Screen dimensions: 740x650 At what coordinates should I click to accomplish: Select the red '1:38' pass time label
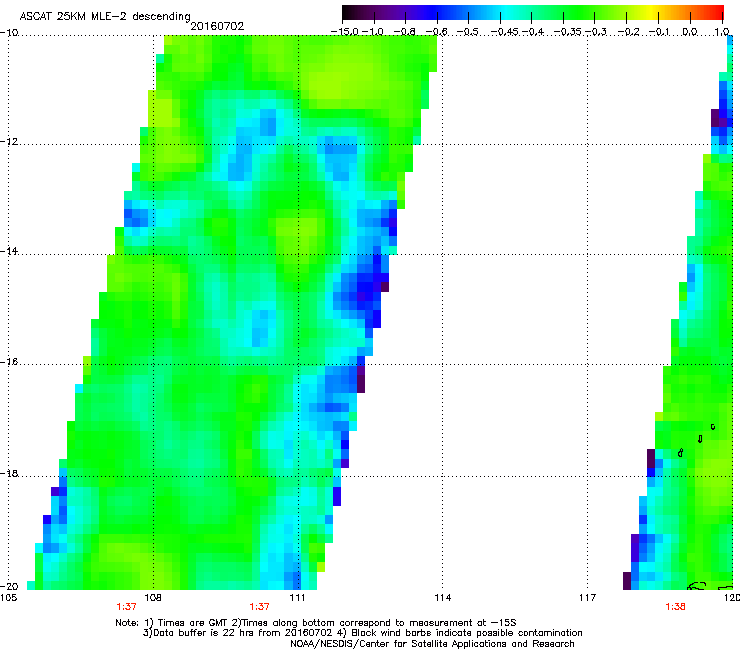[x=675, y=607]
